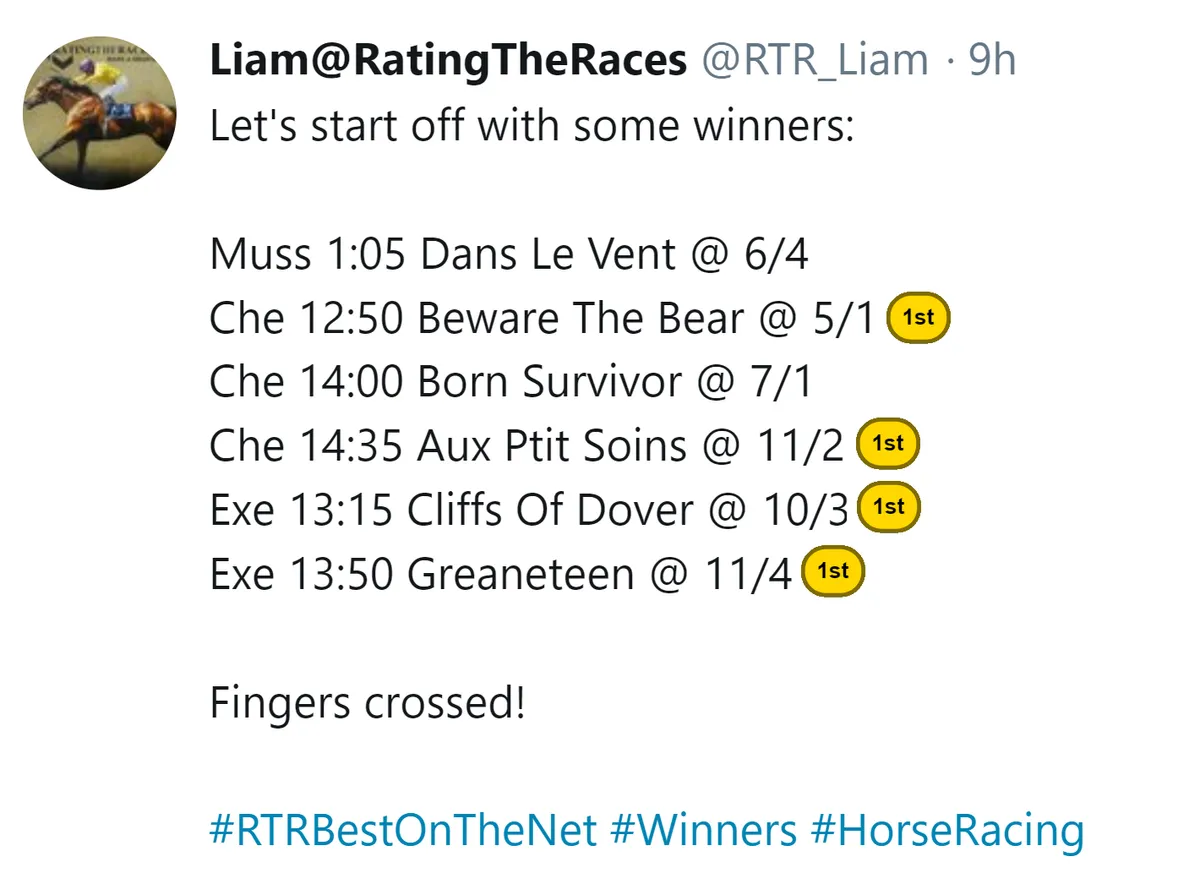This screenshot has height=879, width=1200.
Task: Click the Che 14:35 Aux Ptit Soins text
Action: click(448, 446)
